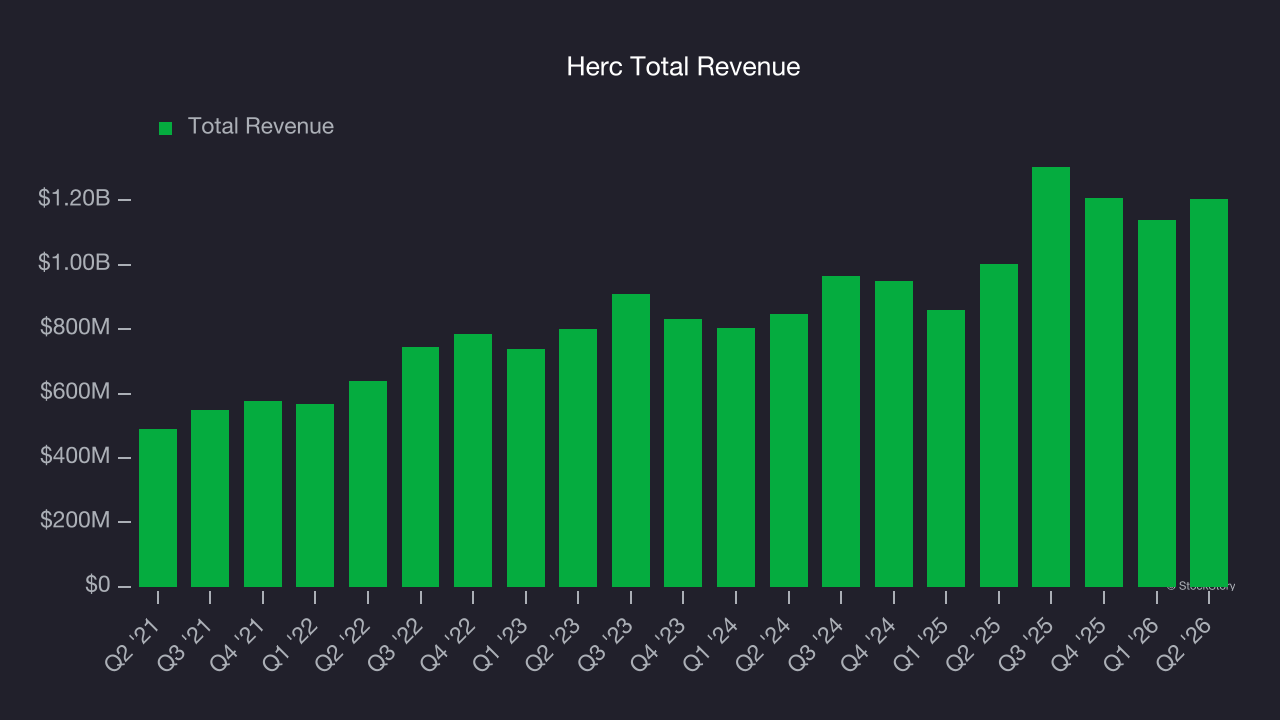Screen dimensions: 1280x720
Task: Click the Q1 '26 revenue bar
Action: (x=1157, y=403)
